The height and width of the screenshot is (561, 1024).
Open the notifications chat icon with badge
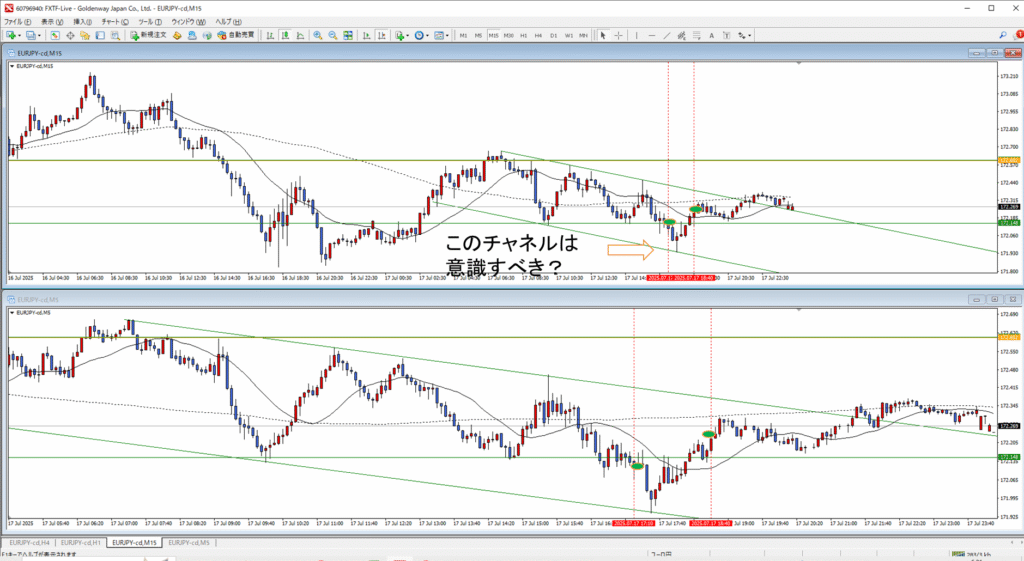[x=1017, y=35]
